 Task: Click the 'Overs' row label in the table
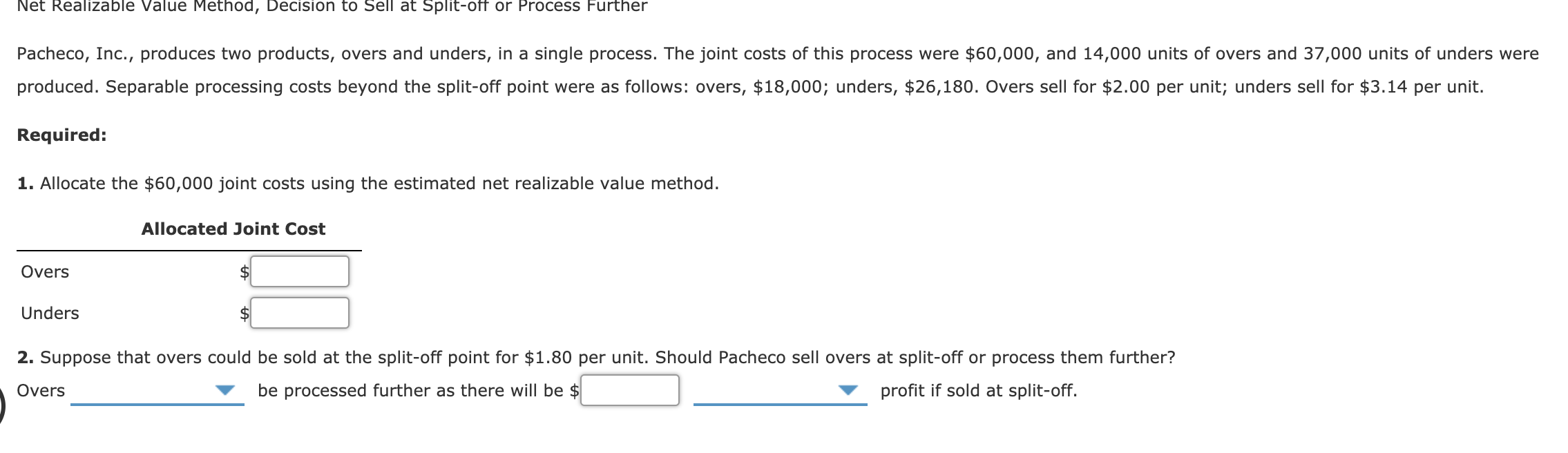(44, 271)
